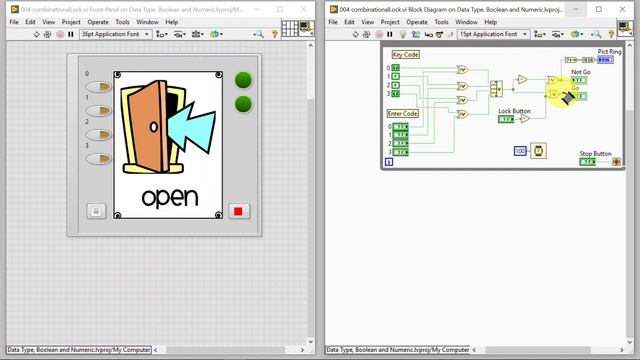Click Step Into icon in Block Diagram
Screen dimensions: 640x360
click(x=429, y=35)
